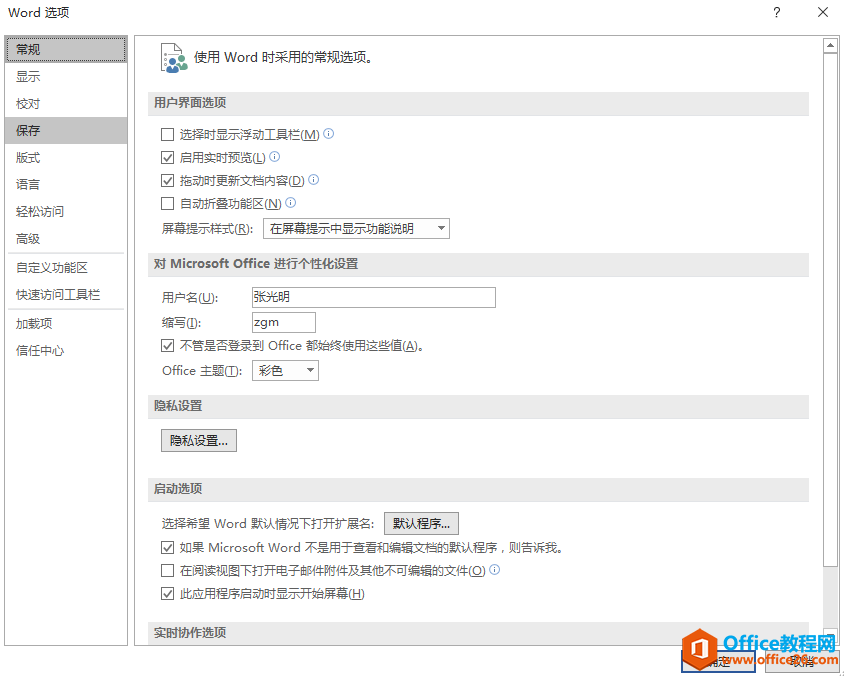845x677 pixels.
Task: Click the help question mark icon
Action: point(777,12)
